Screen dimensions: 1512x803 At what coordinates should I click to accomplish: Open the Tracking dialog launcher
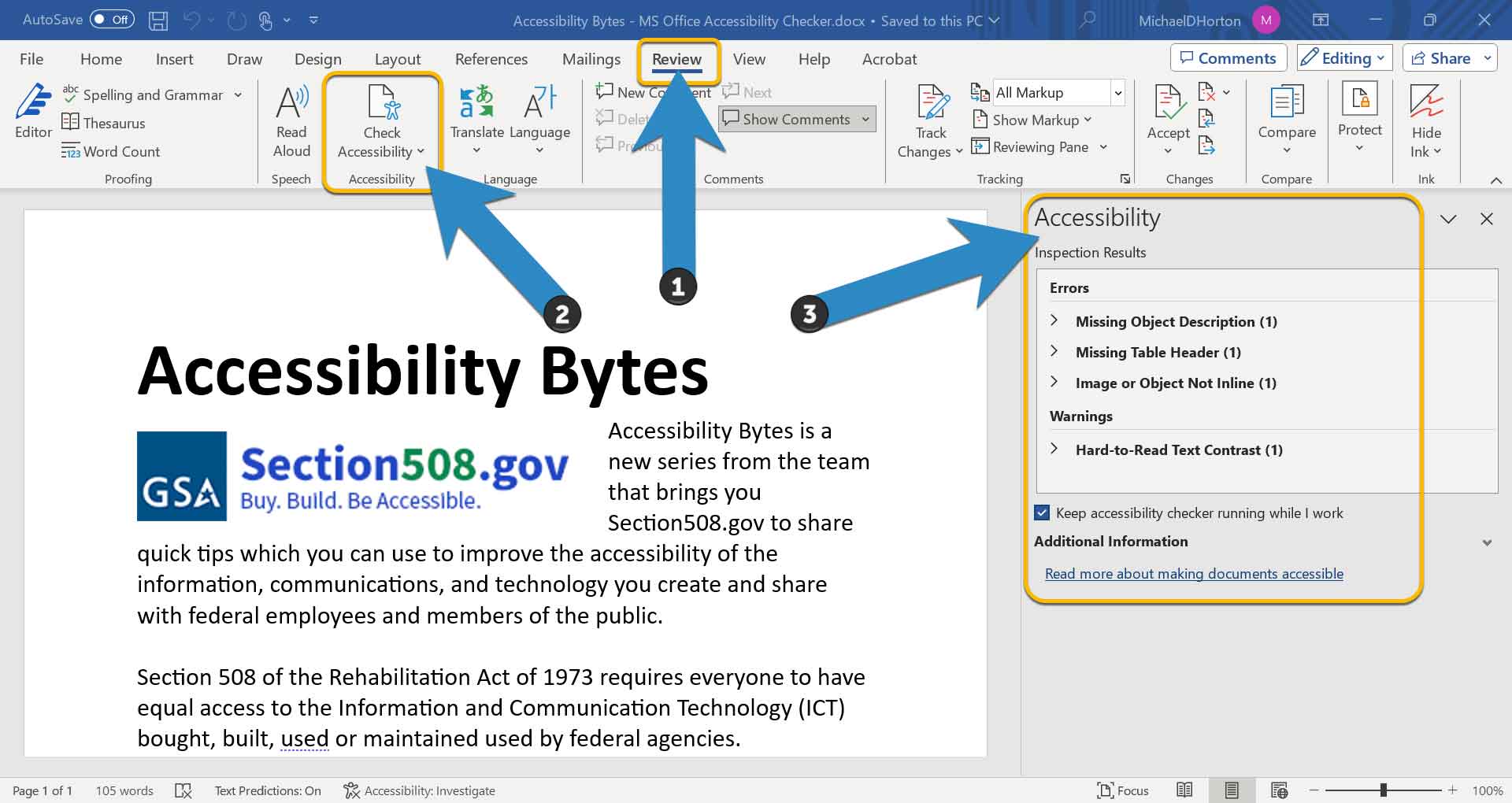(1125, 179)
